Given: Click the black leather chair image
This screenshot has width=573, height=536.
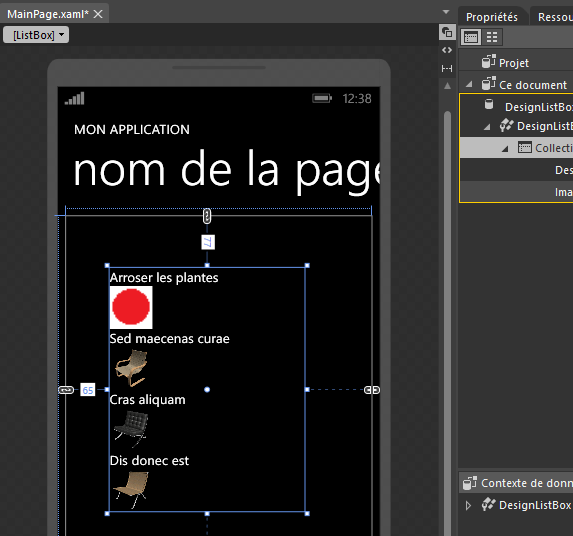Looking at the screenshot, I should coord(131,429).
